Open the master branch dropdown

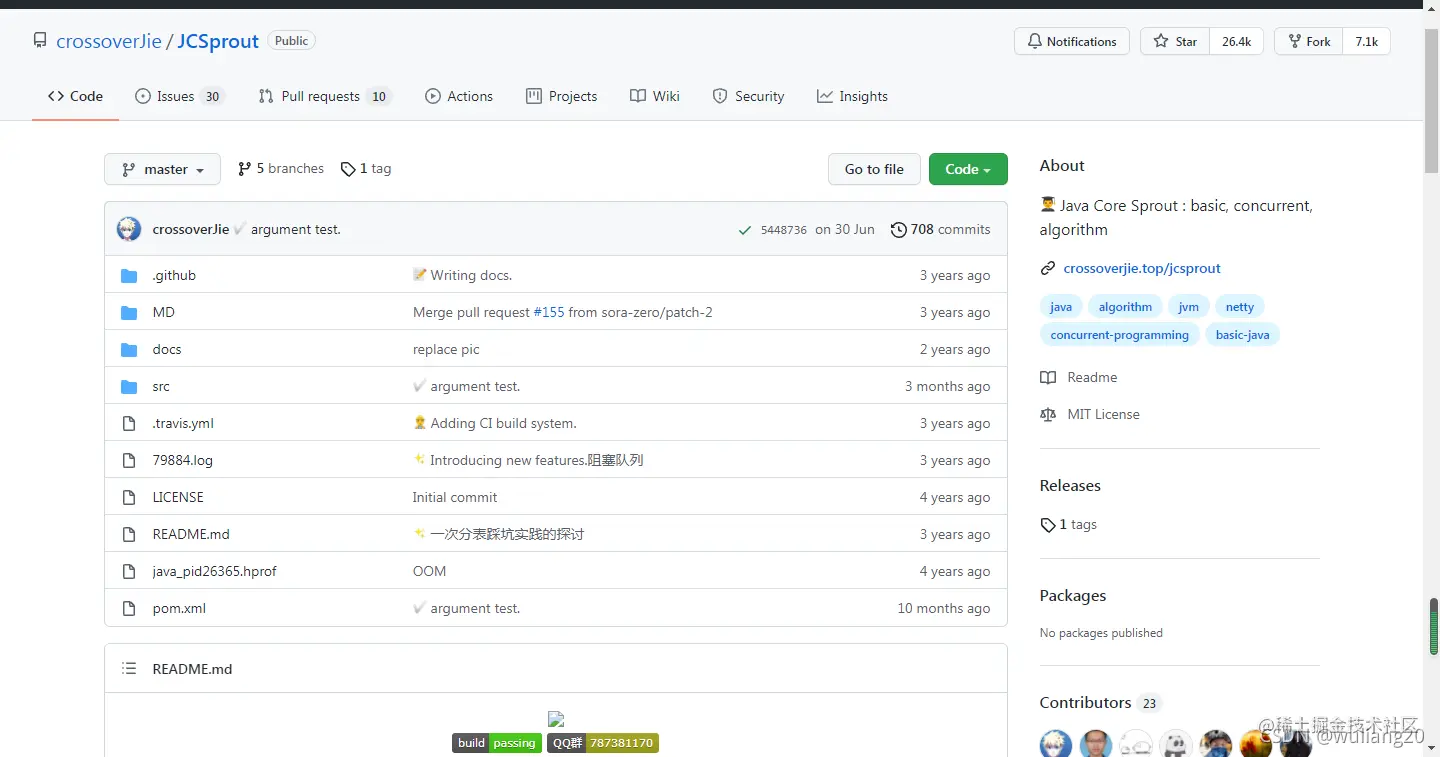point(162,169)
